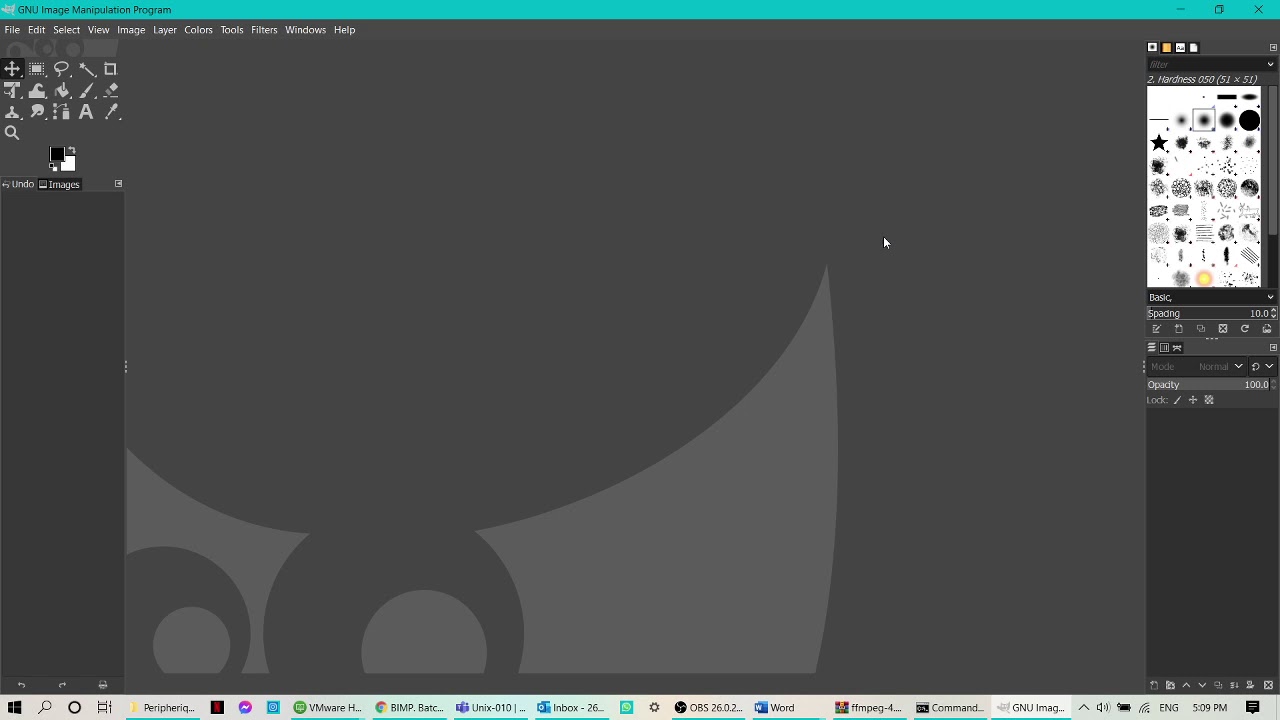Select the Paths tool
The width and height of the screenshot is (1280, 720).
[x=62, y=112]
